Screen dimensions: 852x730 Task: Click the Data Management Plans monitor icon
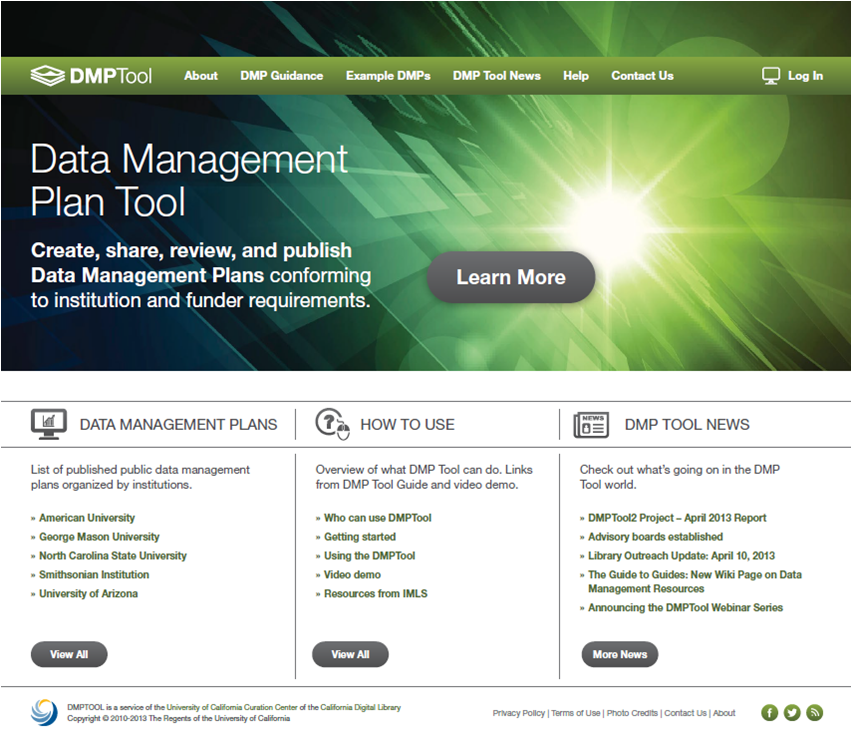pyautogui.click(x=49, y=424)
